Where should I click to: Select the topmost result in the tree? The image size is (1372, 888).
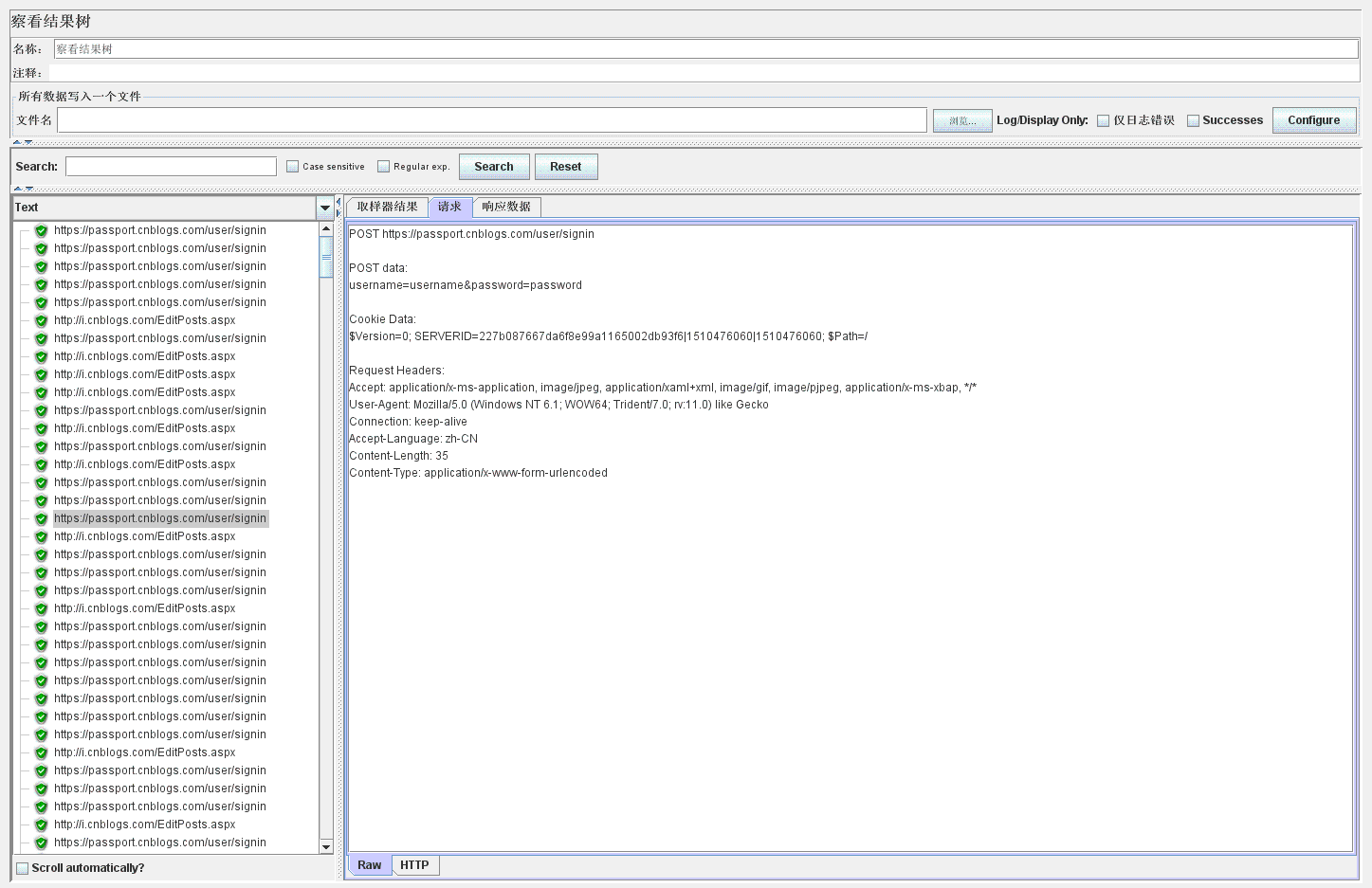(x=160, y=231)
